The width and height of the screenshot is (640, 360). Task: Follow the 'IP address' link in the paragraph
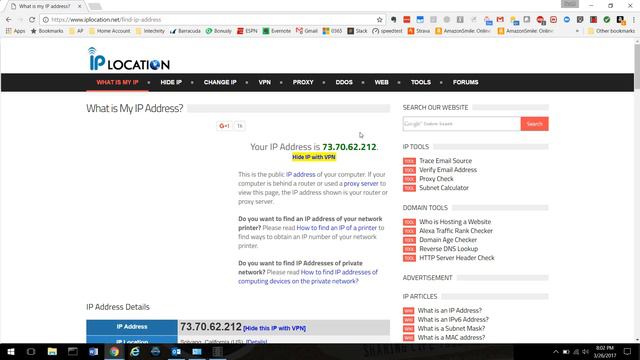pos(300,174)
